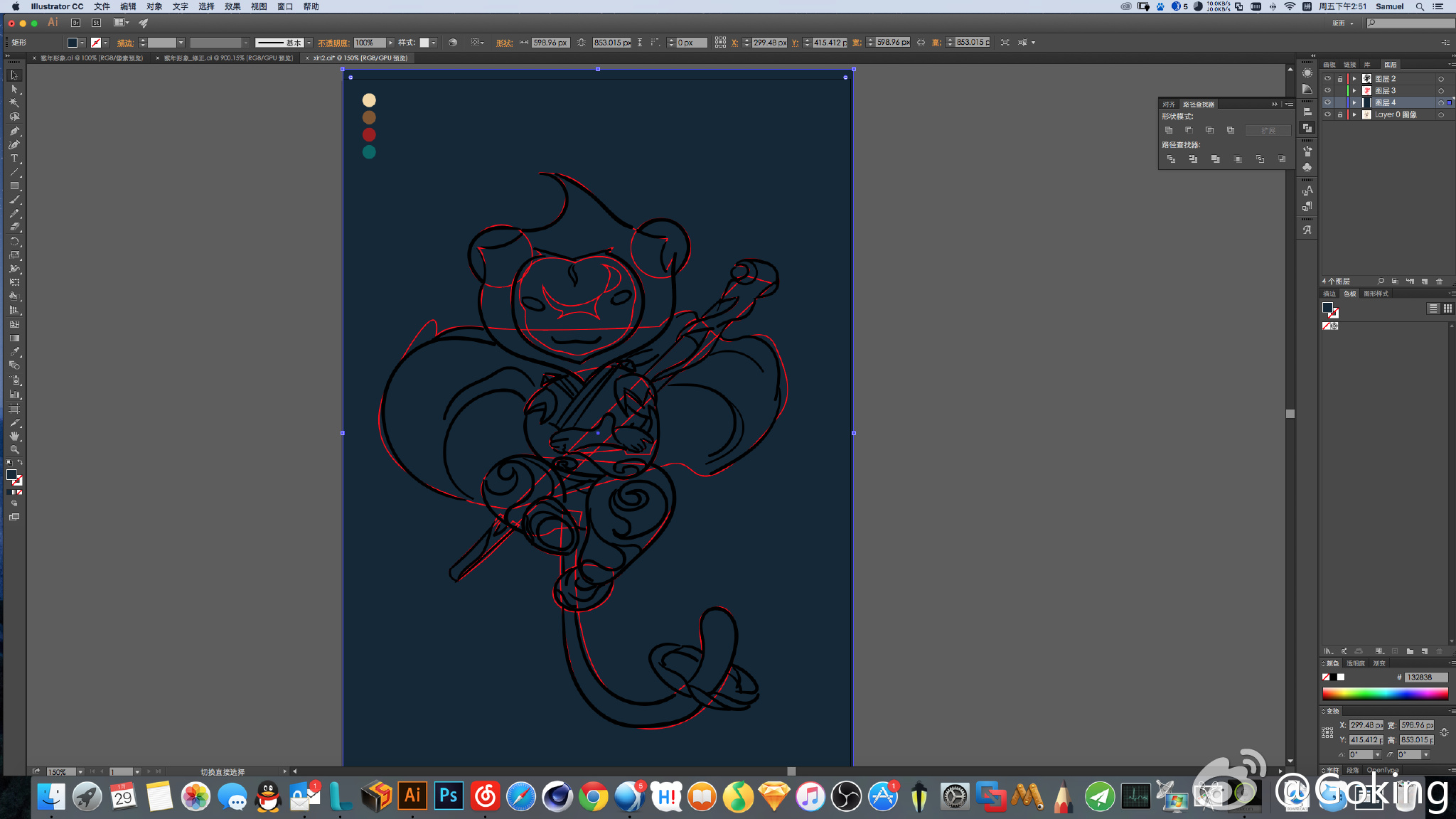Toggle visibility of Layer 0 图像
The height and width of the screenshot is (819, 1456).
(x=1327, y=114)
